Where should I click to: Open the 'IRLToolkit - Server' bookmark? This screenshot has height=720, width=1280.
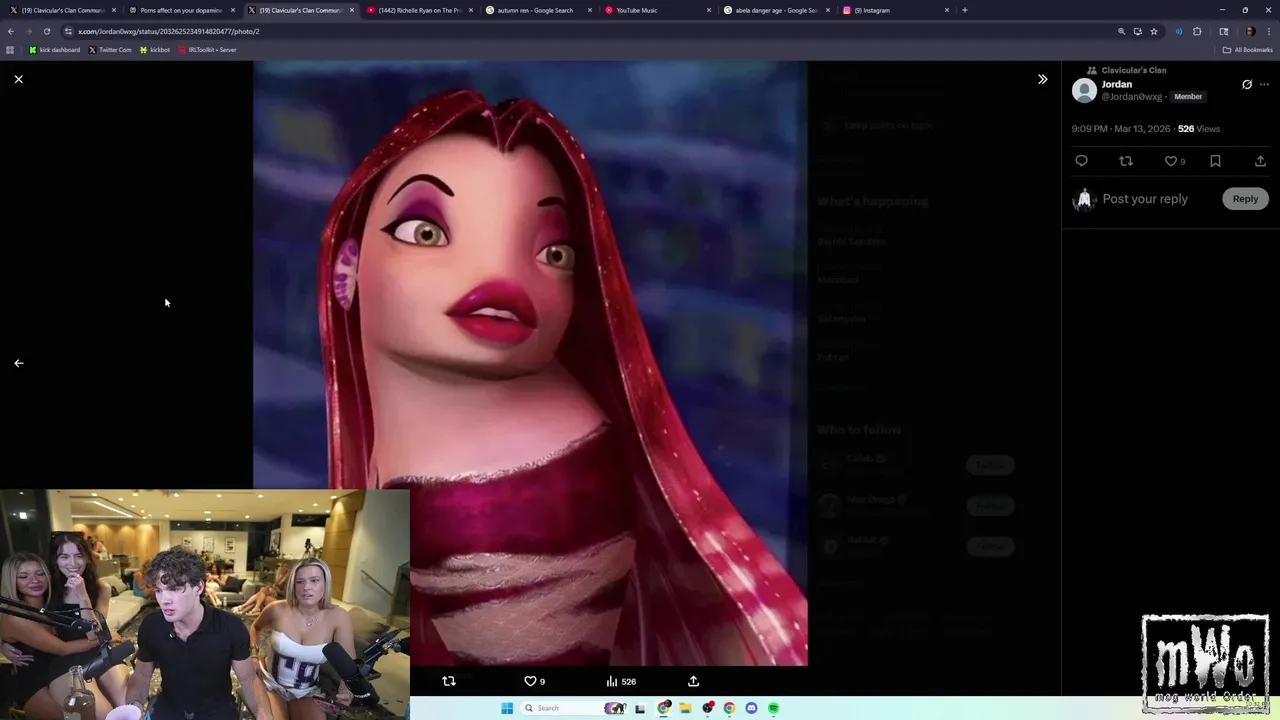[207, 50]
